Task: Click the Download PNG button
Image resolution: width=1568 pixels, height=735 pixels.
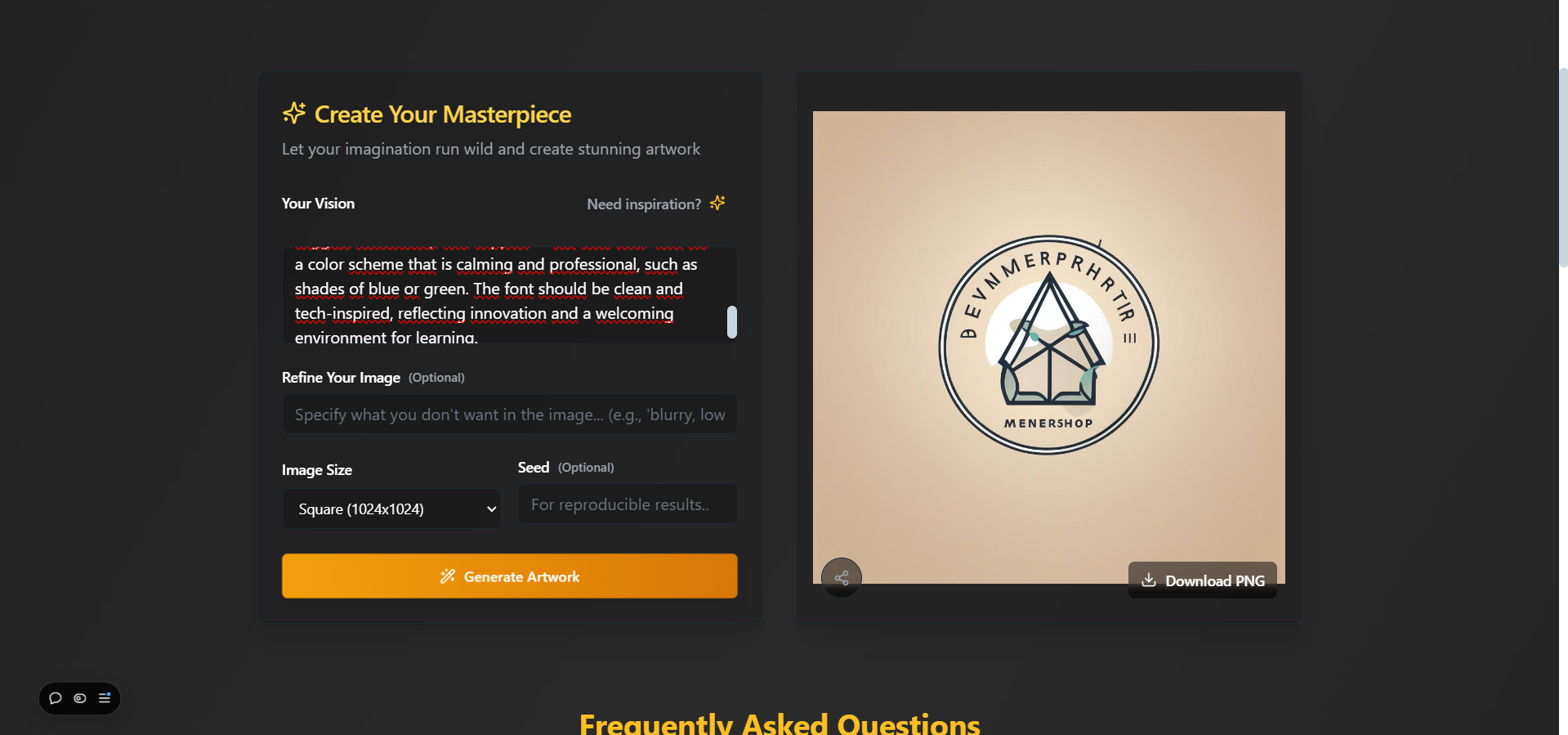Action: coord(1203,580)
